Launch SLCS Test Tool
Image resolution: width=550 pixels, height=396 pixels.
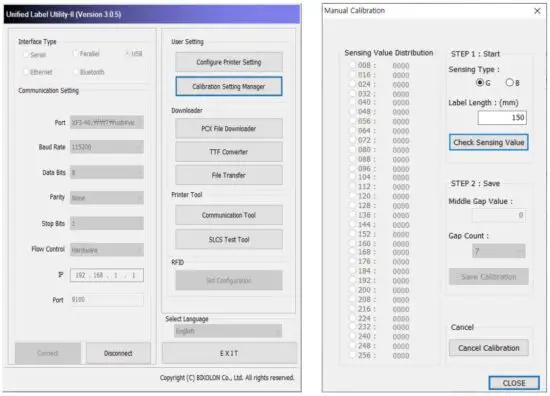[x=229, y=240]
